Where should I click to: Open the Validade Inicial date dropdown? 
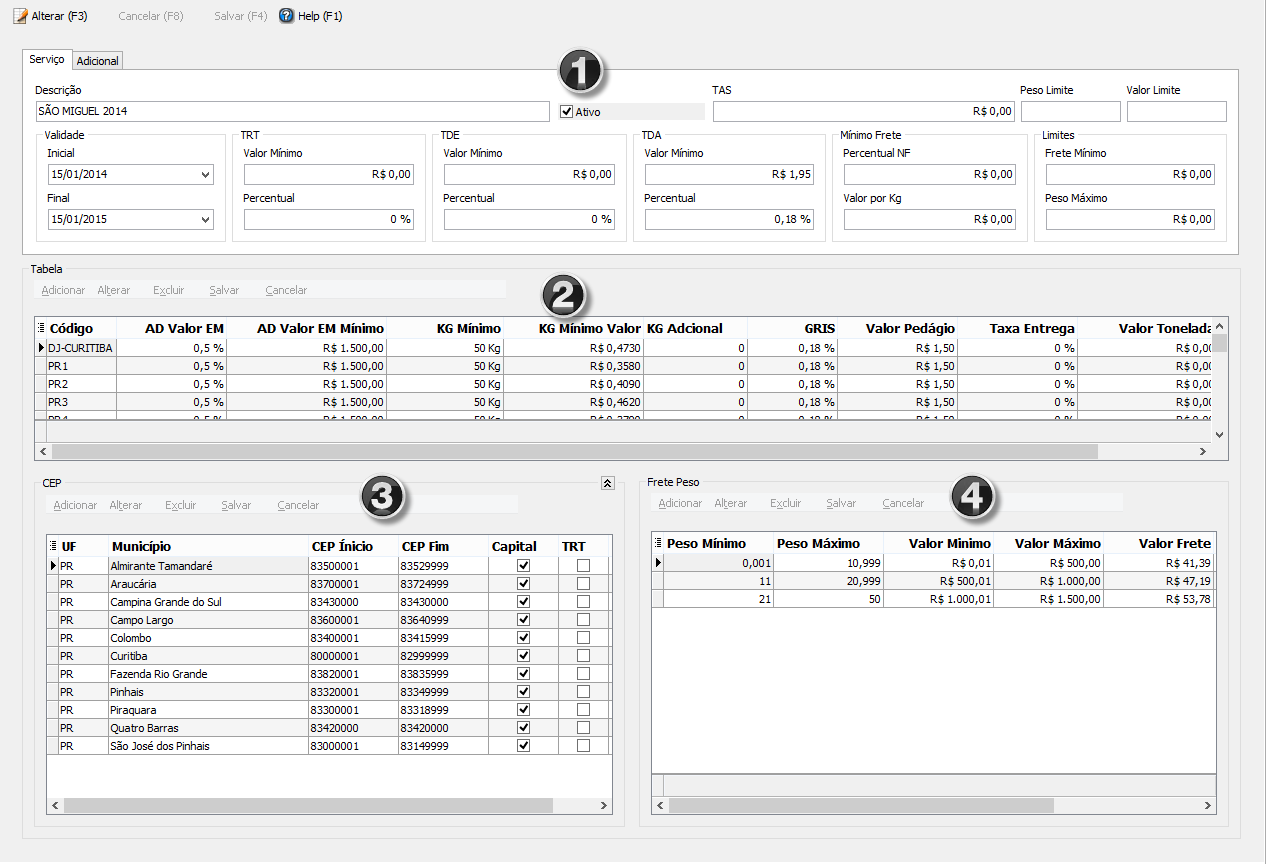pos(206,175)
